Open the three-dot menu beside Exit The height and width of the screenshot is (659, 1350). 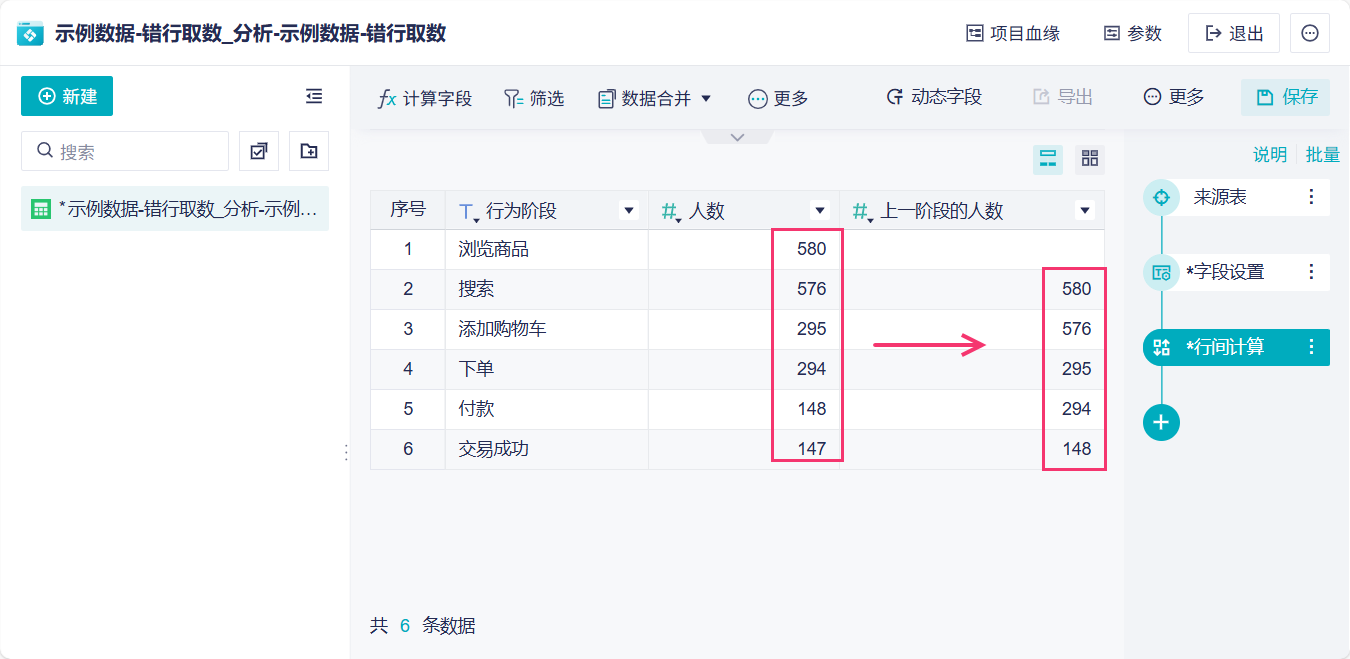1310,33
